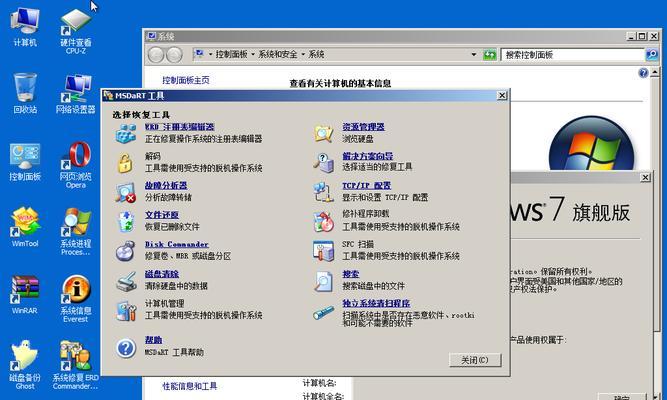Click the File Restore recycle icon
Screen dimensions: 667x400
tap(126, 222)
